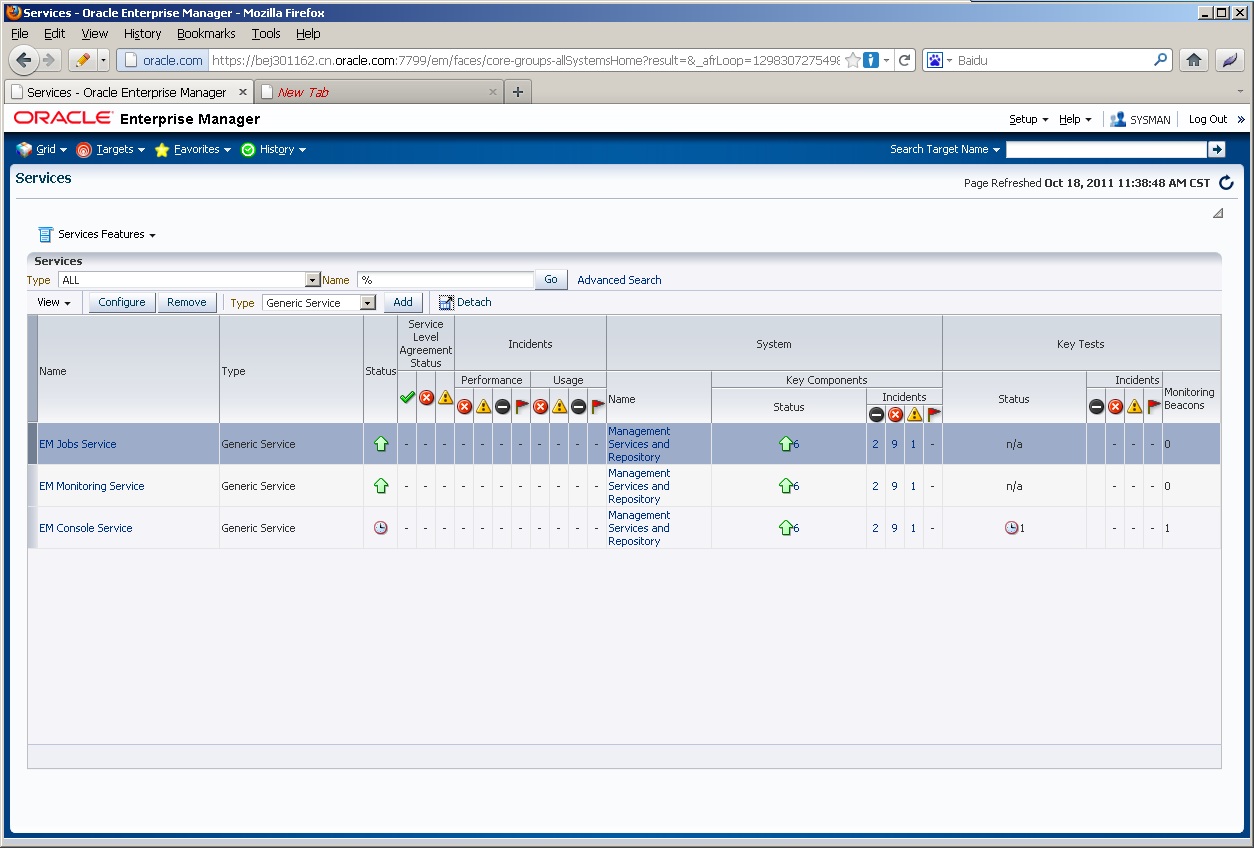Click Key Components status arrow in EM Jobs row

pos(785,444)
